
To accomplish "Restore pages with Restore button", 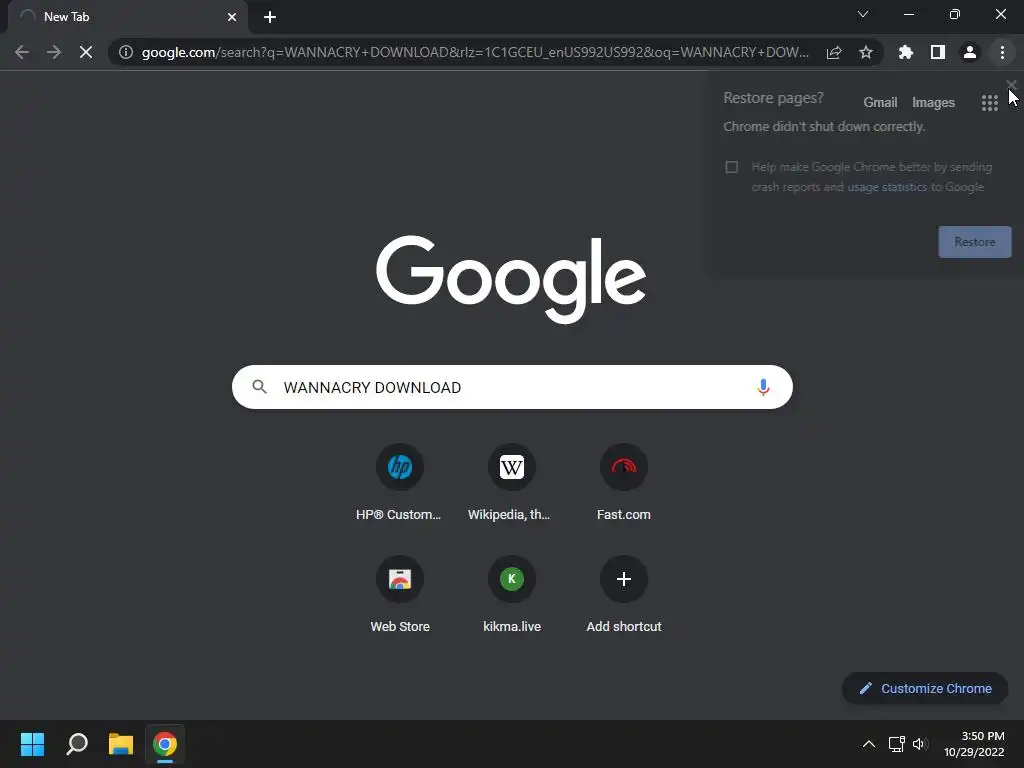I will pyautogui.click(x=974, y=242).
